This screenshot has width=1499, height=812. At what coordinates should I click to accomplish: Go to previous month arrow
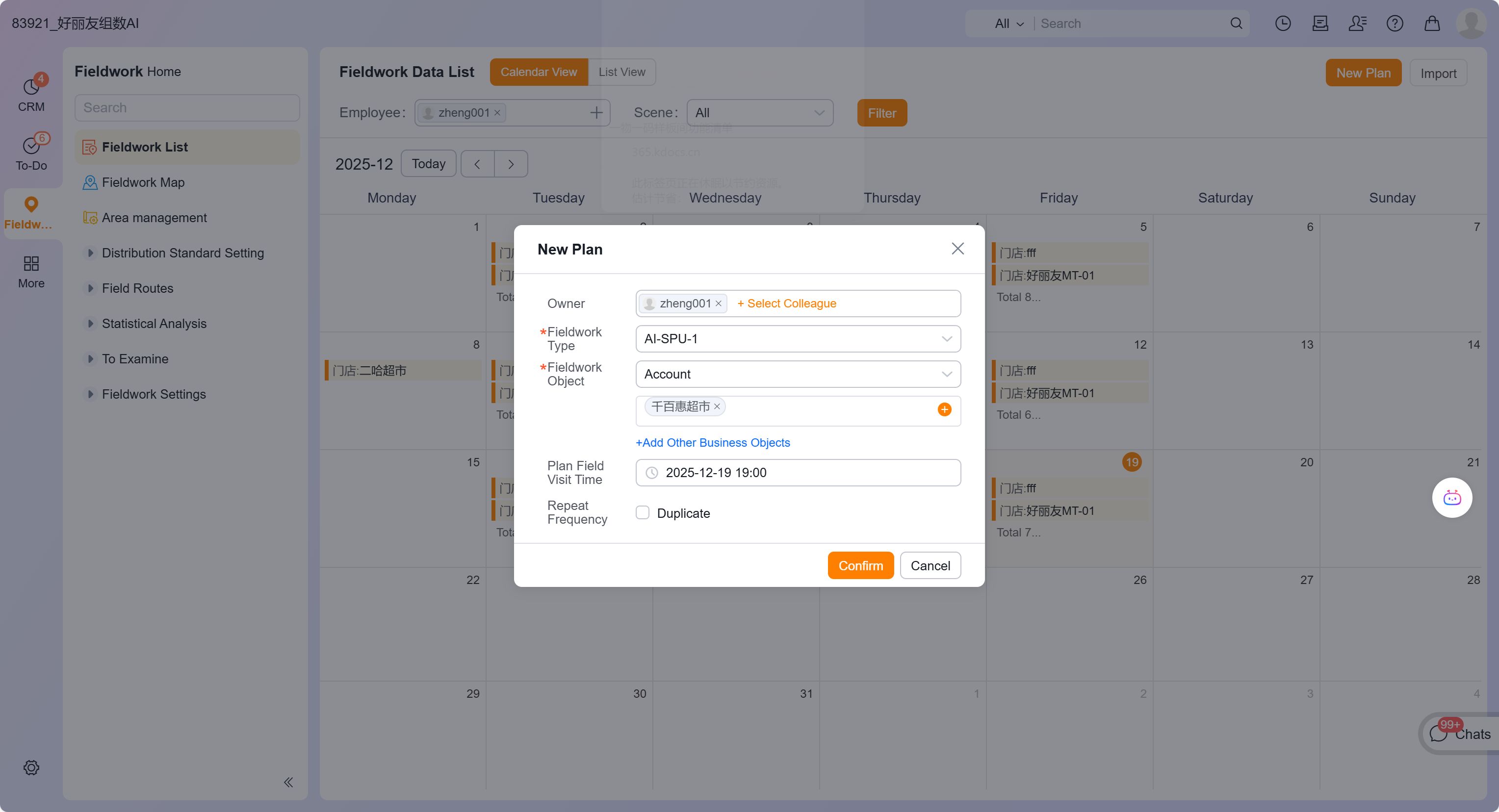click(477, 164)
